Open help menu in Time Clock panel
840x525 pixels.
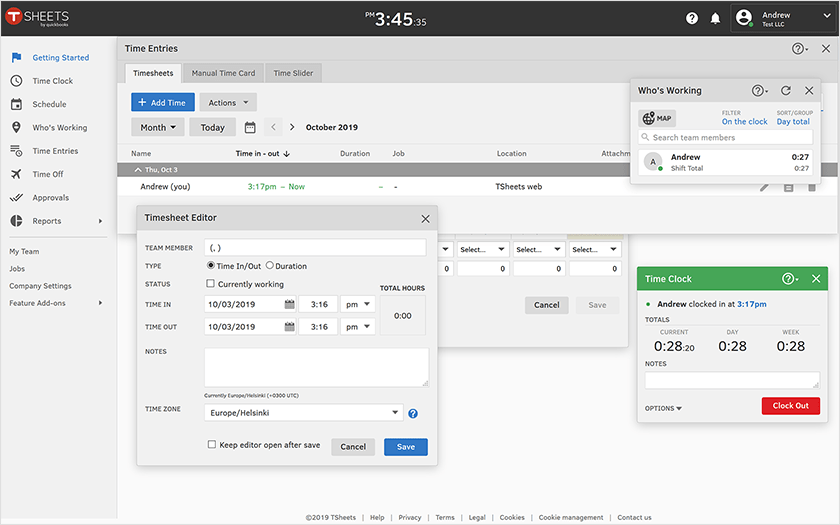[x=790, y=279]
